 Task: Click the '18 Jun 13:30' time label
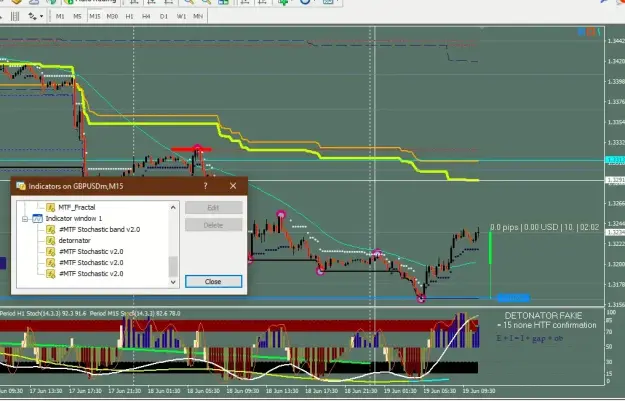283,391
